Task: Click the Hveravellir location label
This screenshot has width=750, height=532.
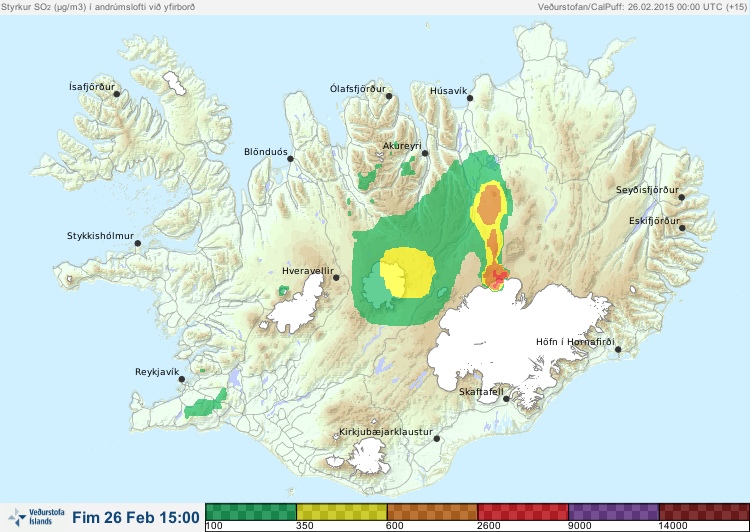Action: point(308,271)
